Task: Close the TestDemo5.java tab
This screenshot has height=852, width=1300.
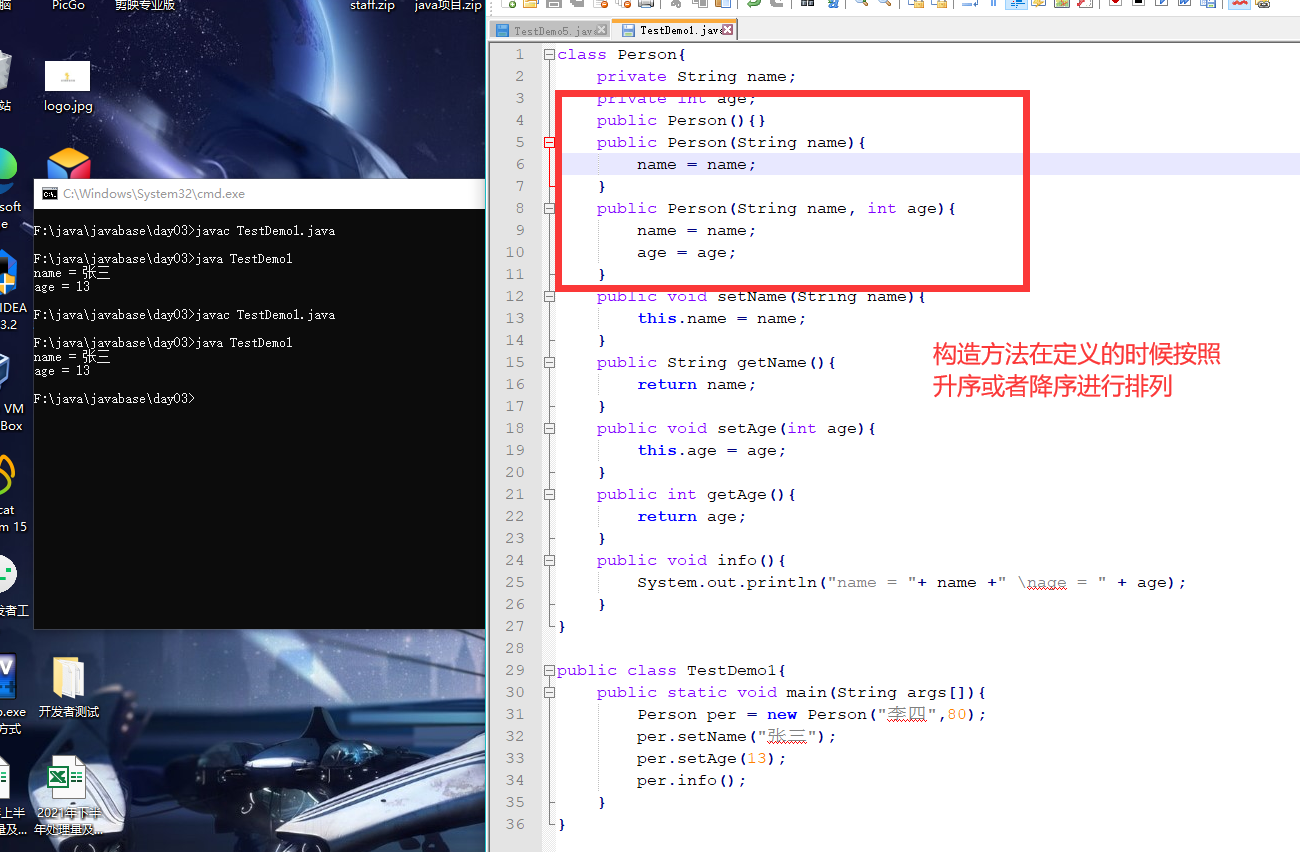Action: 601,31
